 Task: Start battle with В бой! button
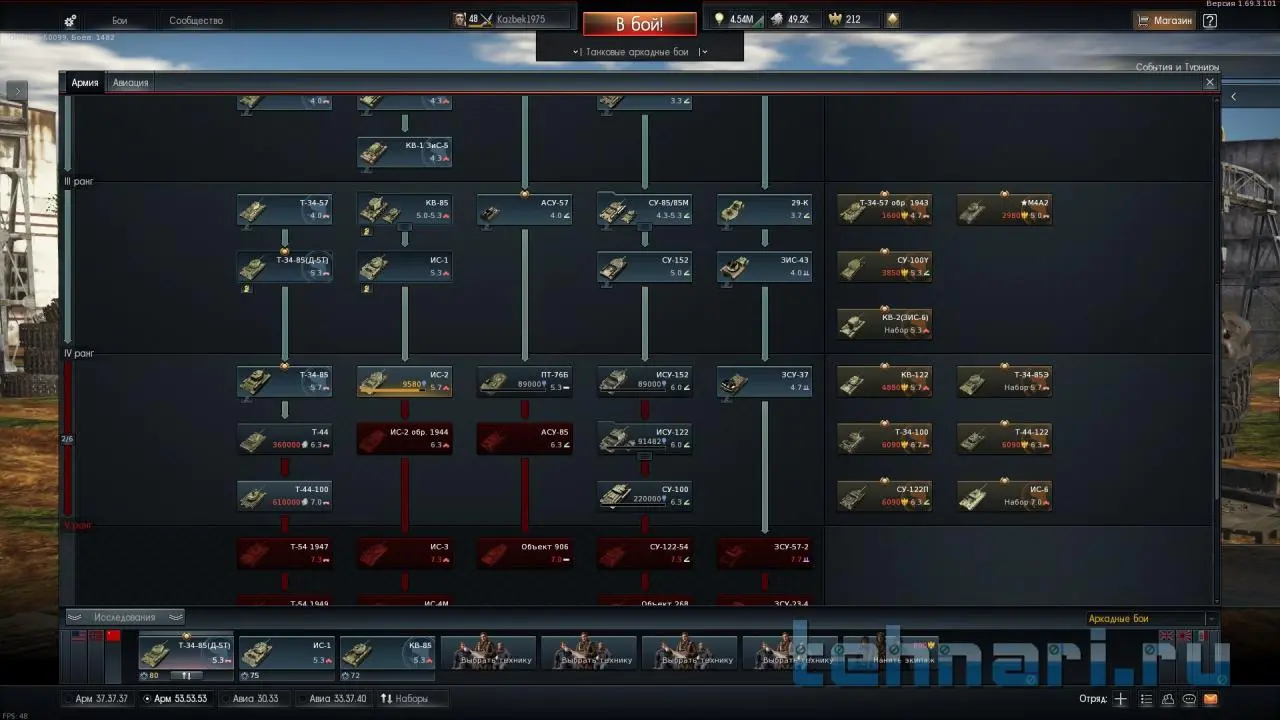(640, 24)
